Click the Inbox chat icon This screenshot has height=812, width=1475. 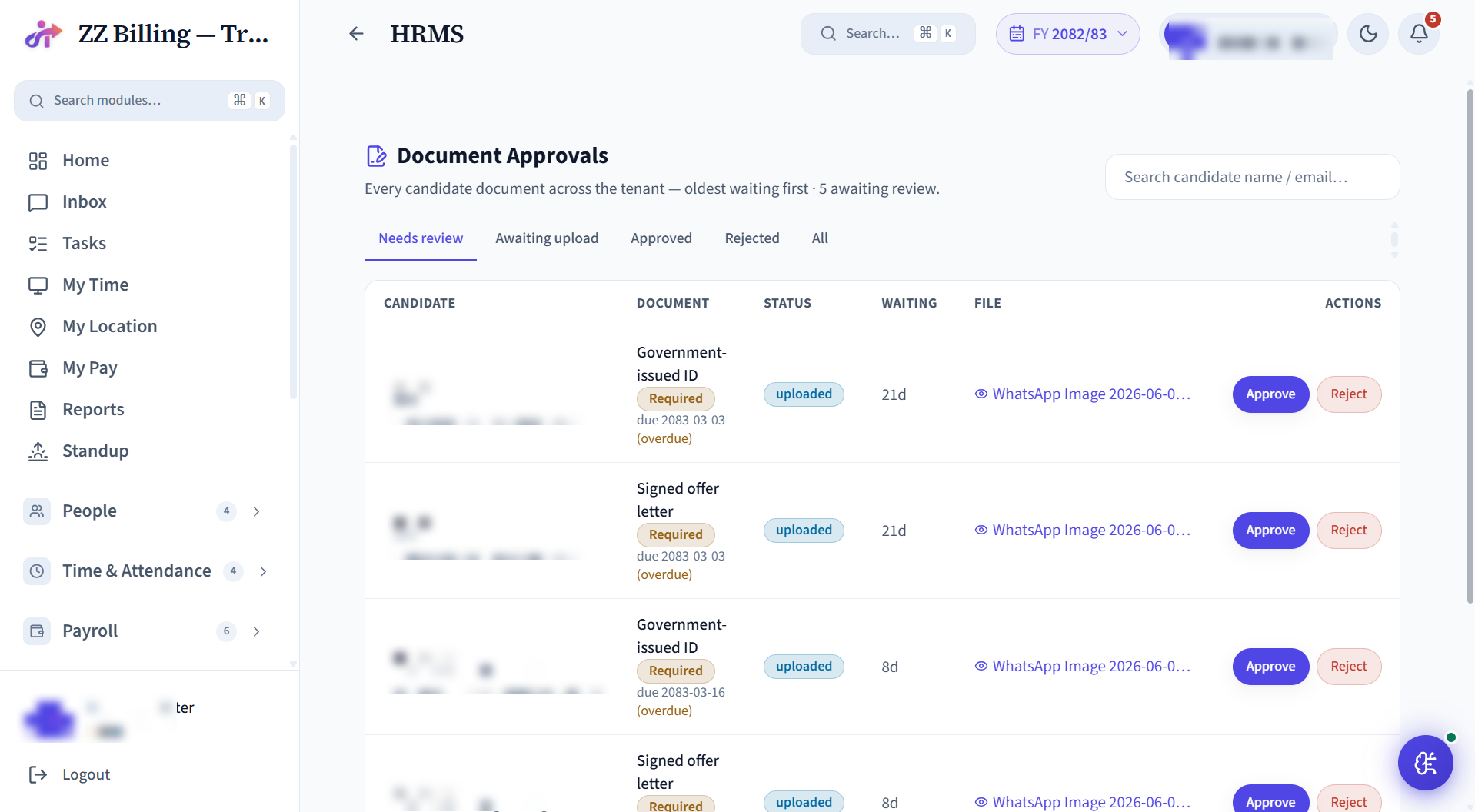tap(38, 202)
